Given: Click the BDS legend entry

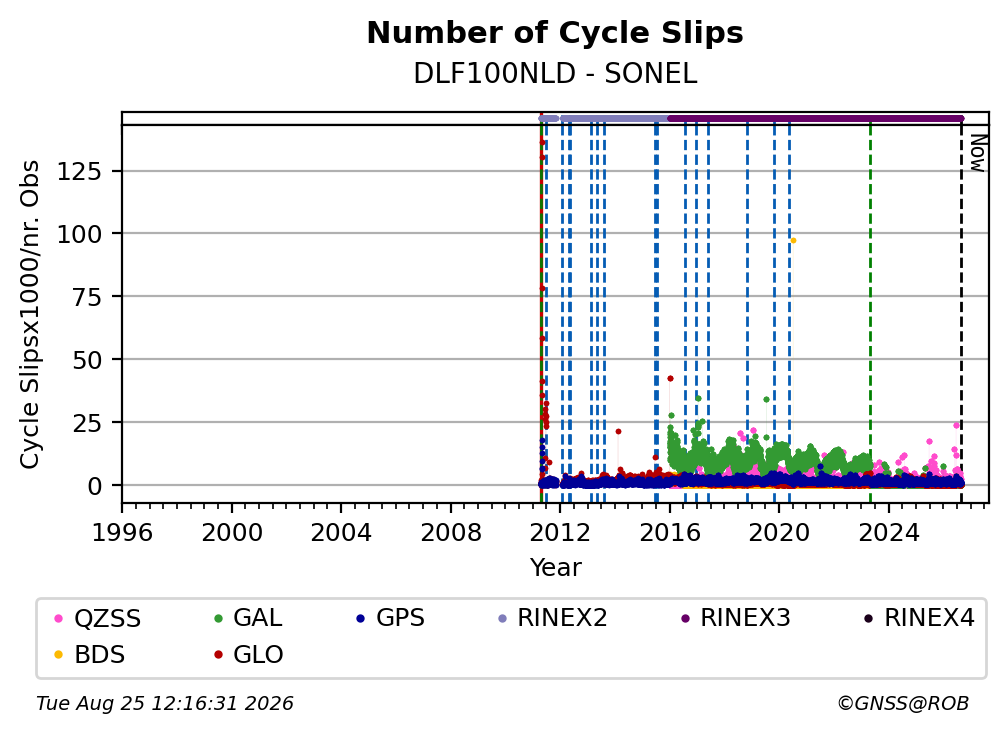Looking at the screenshot, I should (x=89, y=655).
